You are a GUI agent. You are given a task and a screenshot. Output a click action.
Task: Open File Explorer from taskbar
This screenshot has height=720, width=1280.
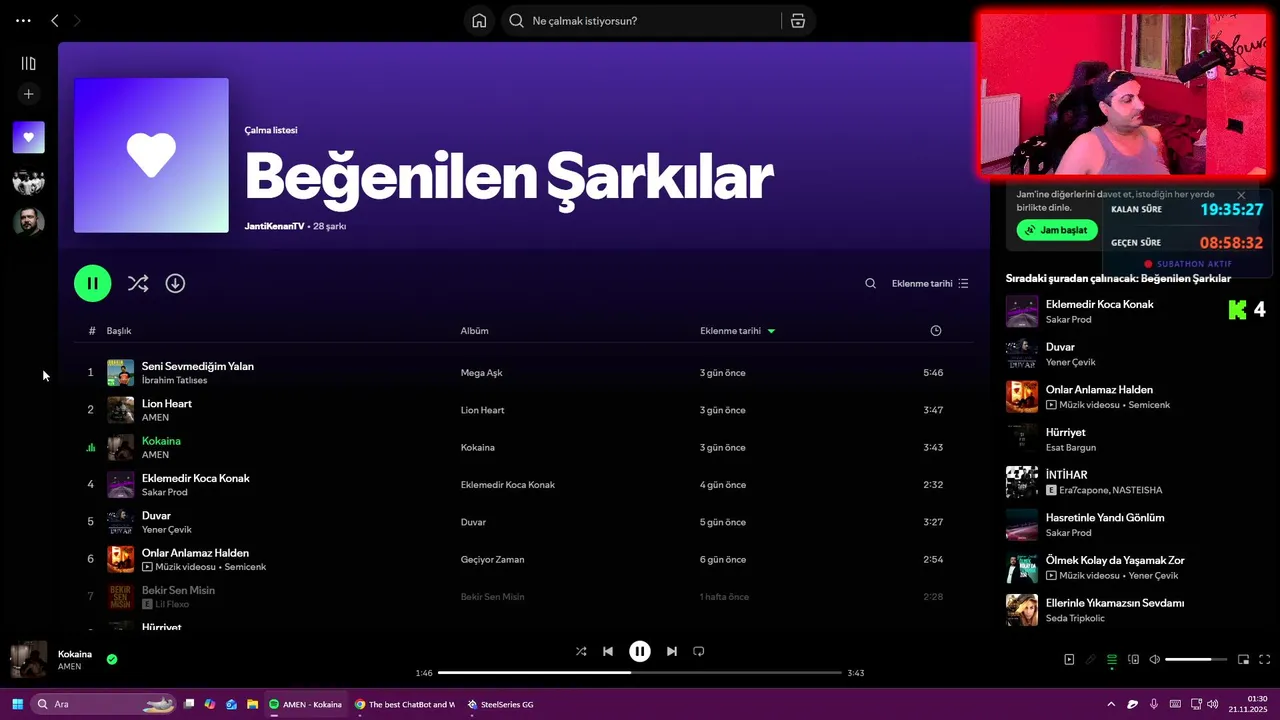[x=253, y=704]
